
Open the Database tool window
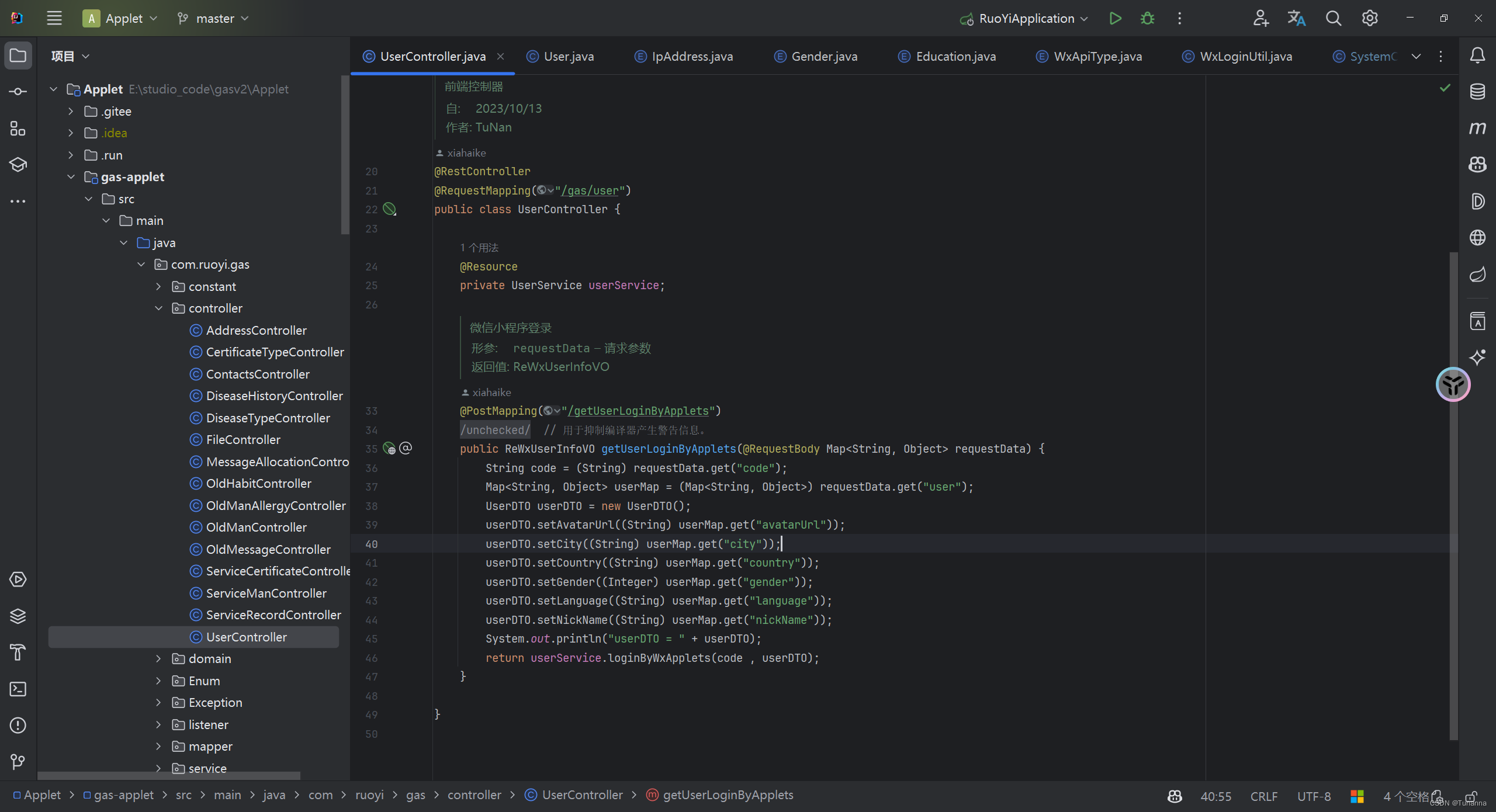click(x=1477, y=92)
